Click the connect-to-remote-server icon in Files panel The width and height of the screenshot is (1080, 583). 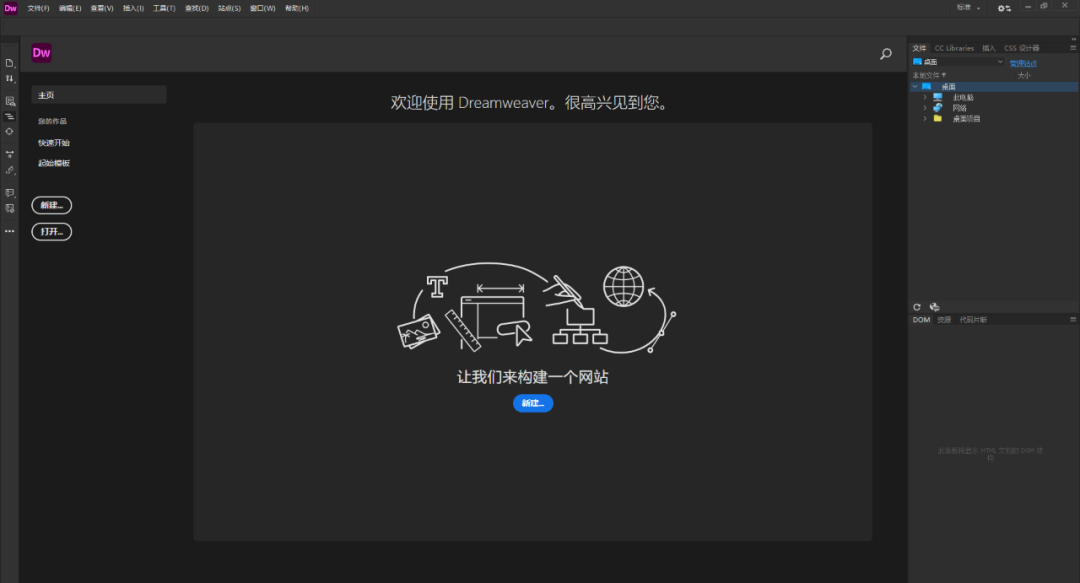pyautogui.click(x=935, y=307)
